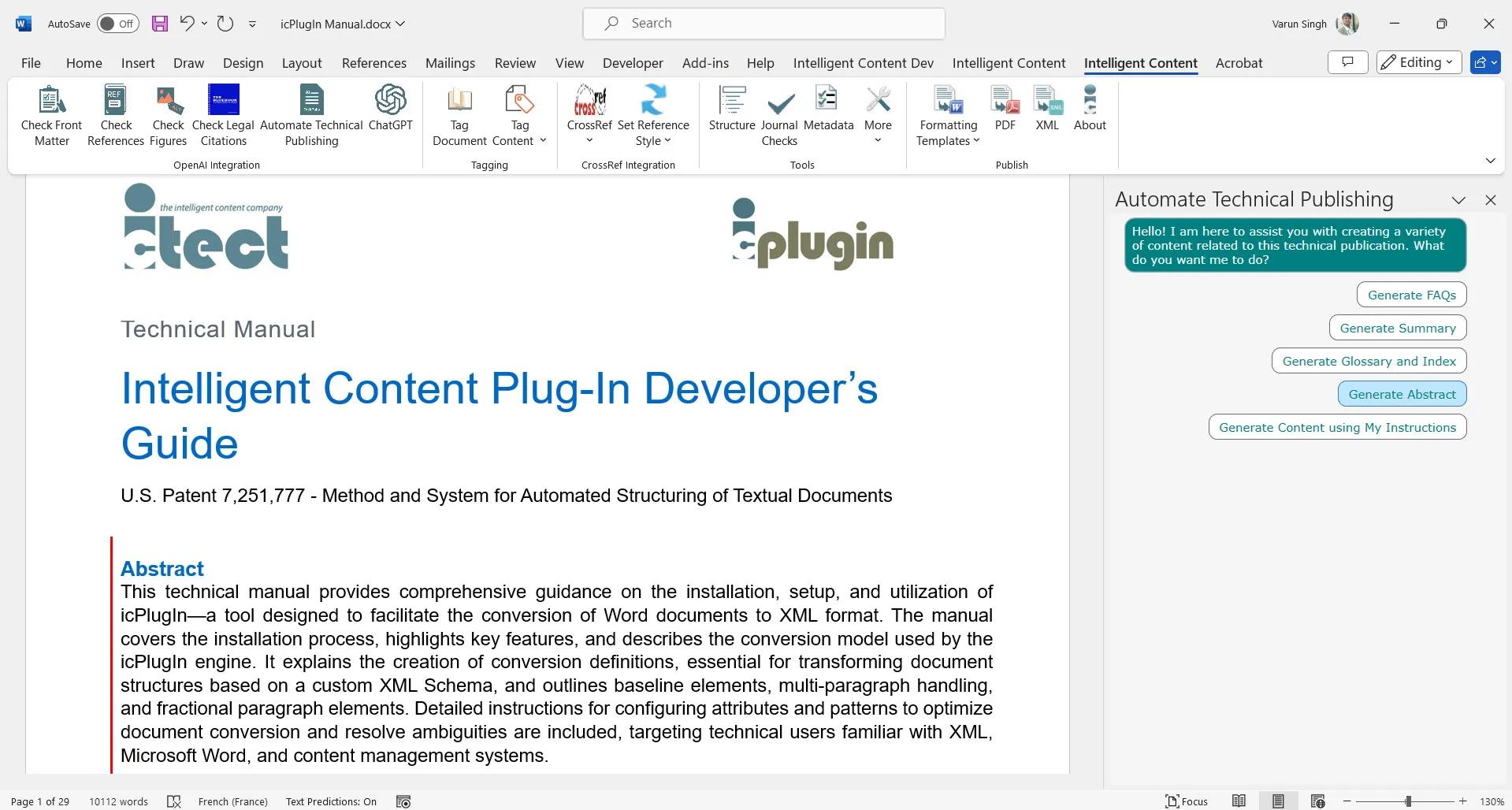The height and width of the screenshot is (810, 1512).
Task: Open Check Figures tool
Action: [x=168, y=116]
